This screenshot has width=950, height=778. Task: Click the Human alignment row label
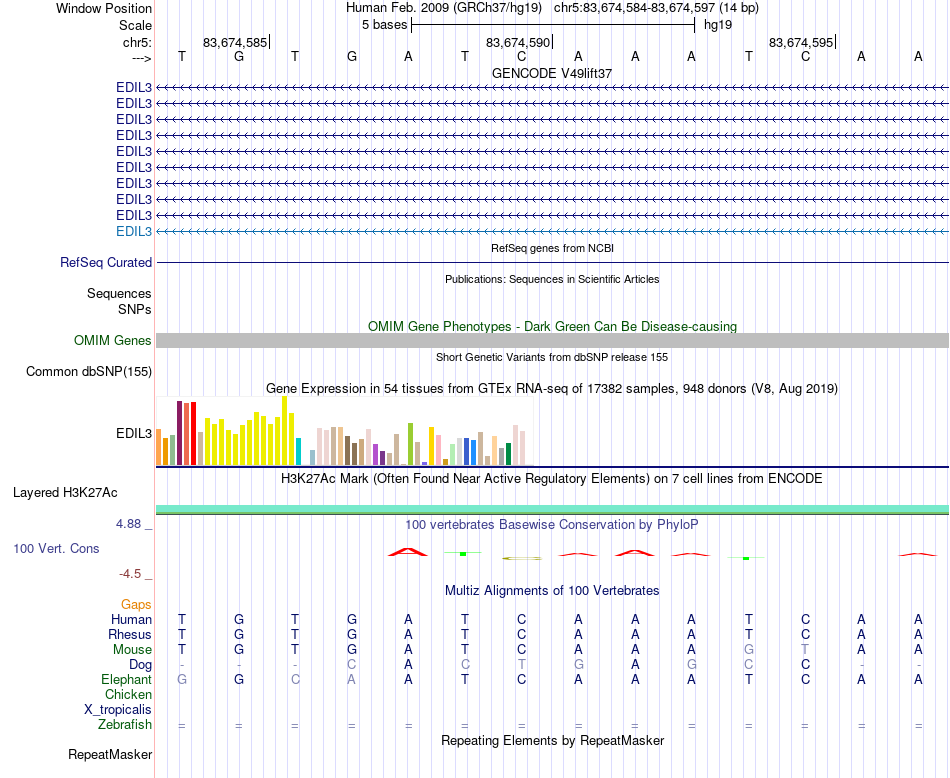(x=131, y=619)
